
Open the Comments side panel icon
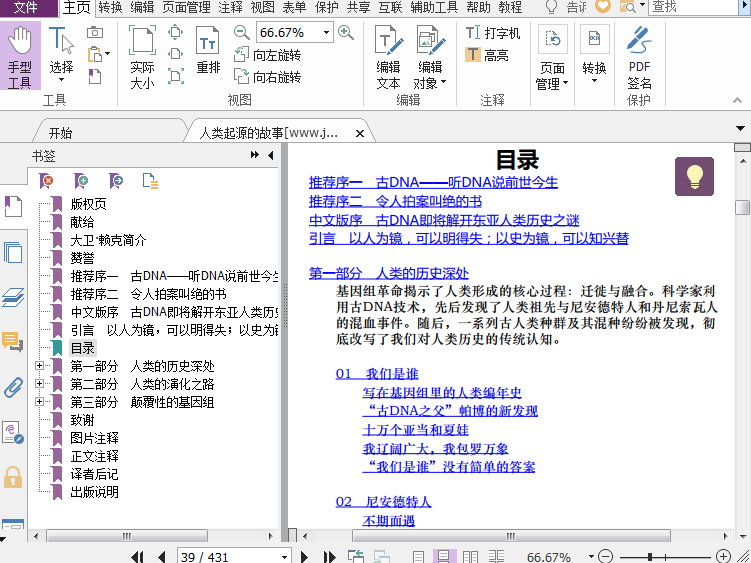click(x=13, y=342)
